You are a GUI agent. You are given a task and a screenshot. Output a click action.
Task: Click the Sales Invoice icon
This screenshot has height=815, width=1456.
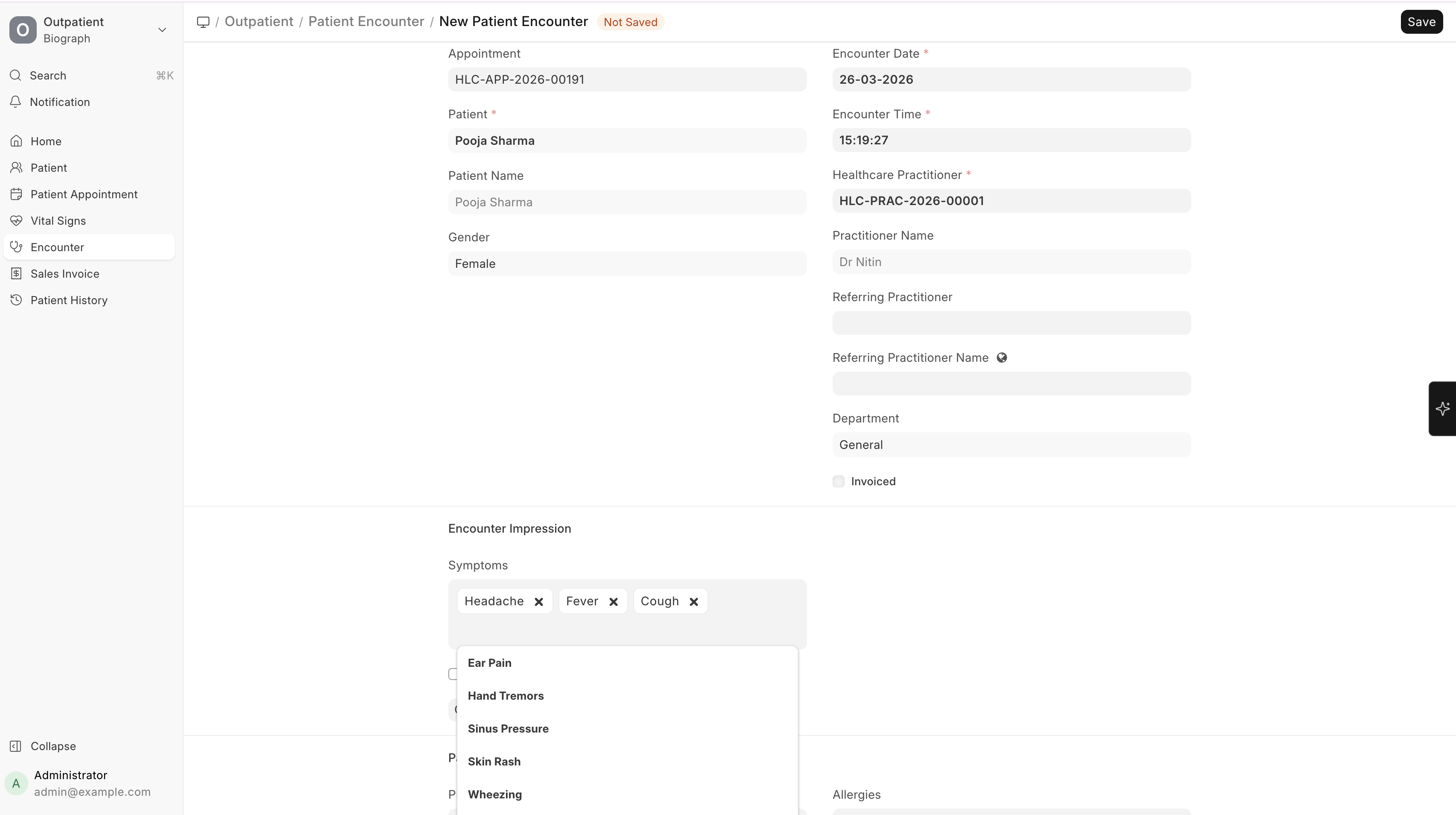[16, 274]
